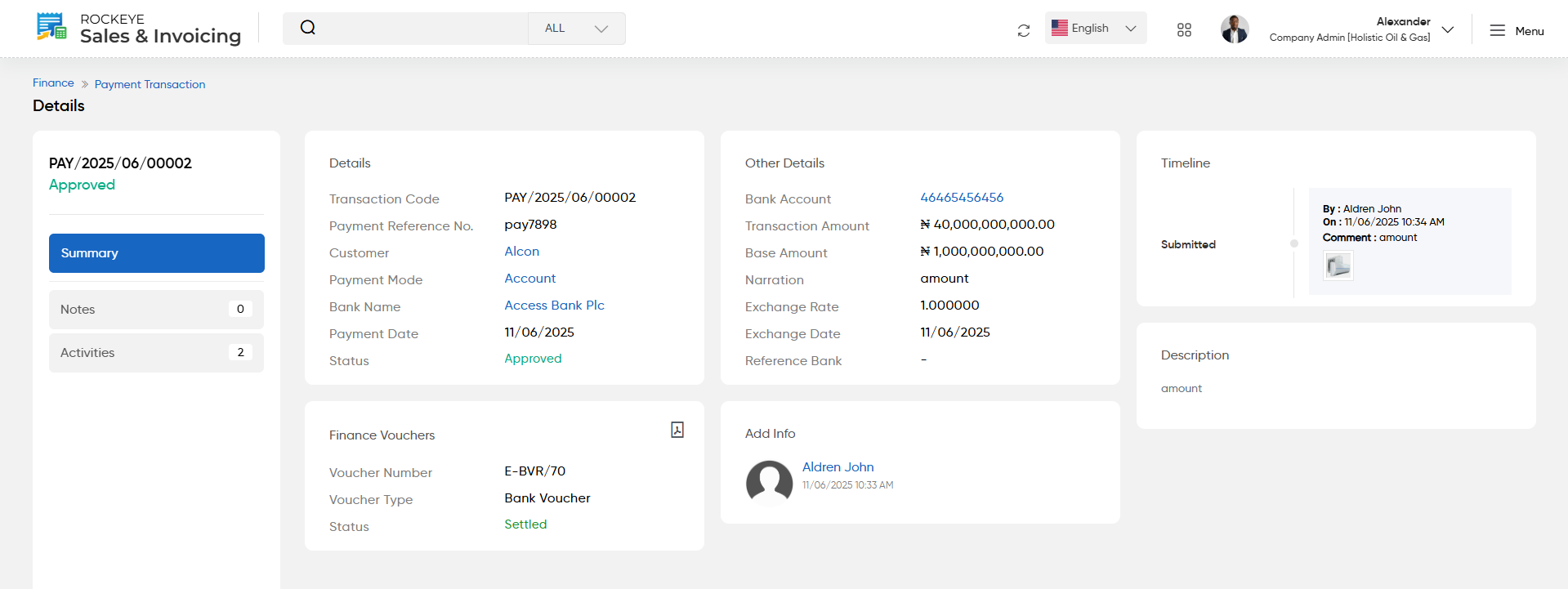Screen dimensions: 1568x589
Task: Click the search magnifier icon
Action: (x=307, y=28)
